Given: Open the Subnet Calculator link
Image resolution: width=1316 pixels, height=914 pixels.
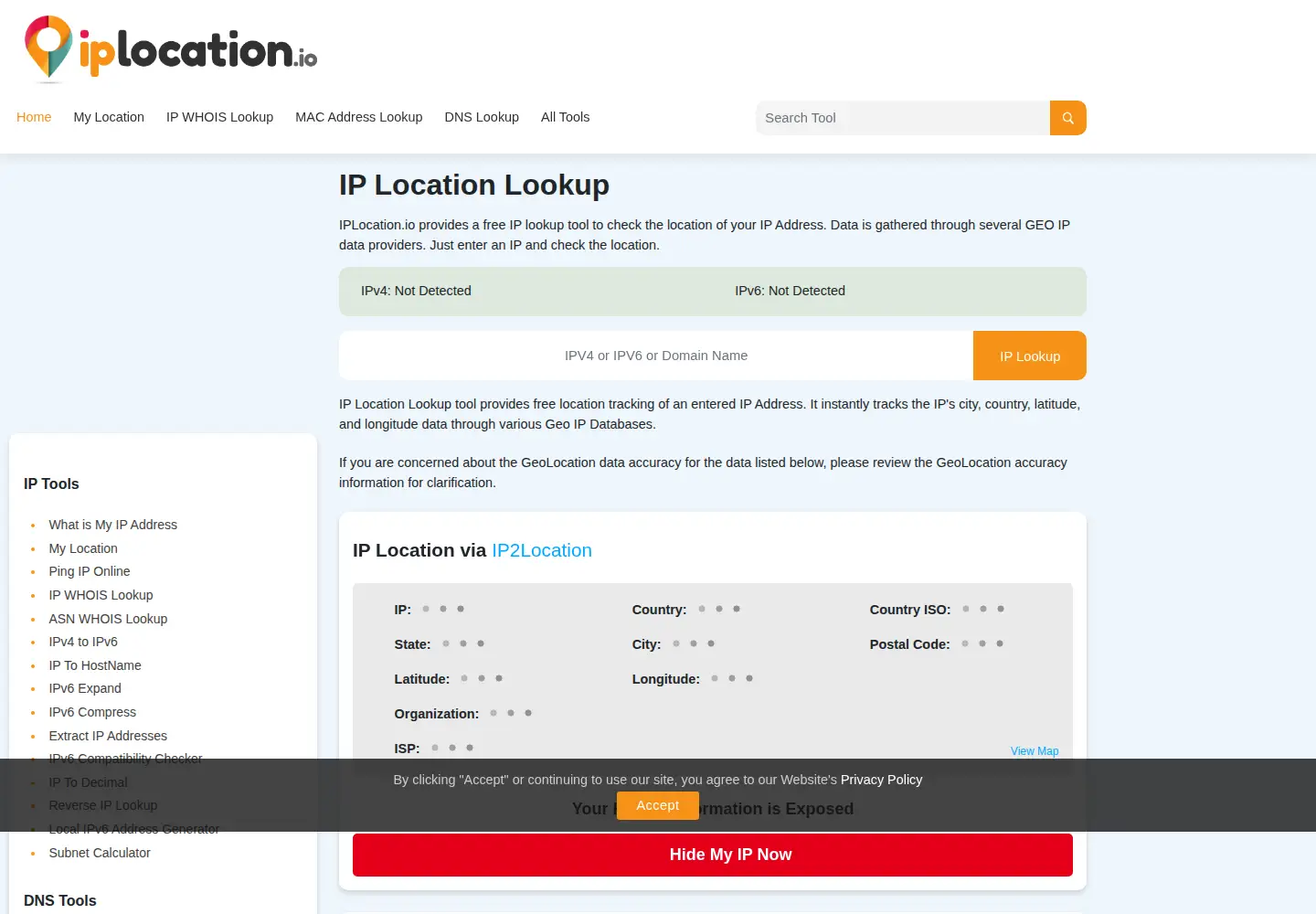Looking at the screenshot, I should [100, 853].
